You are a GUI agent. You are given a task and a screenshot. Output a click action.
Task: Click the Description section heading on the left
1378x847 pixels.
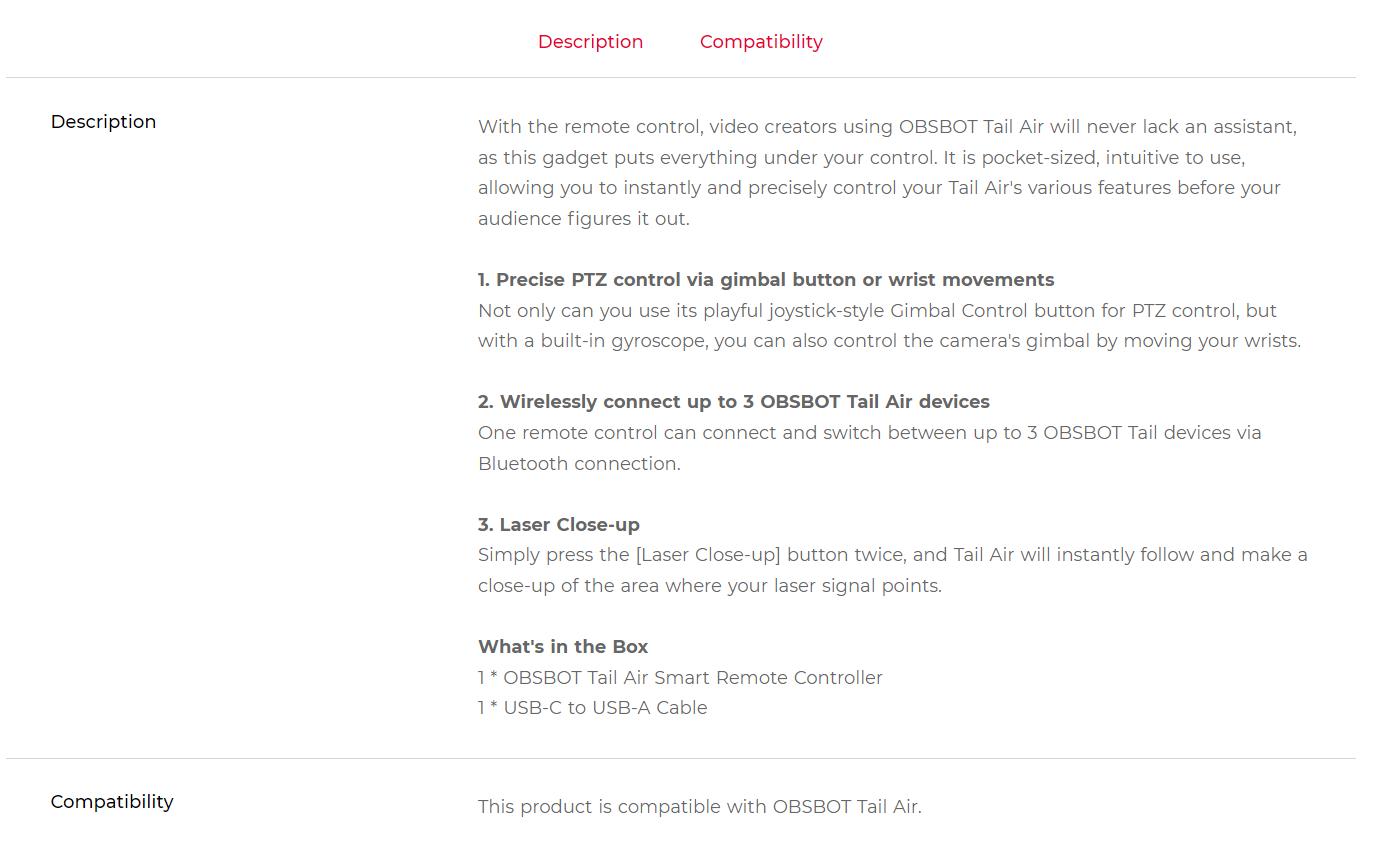(103, 121)
